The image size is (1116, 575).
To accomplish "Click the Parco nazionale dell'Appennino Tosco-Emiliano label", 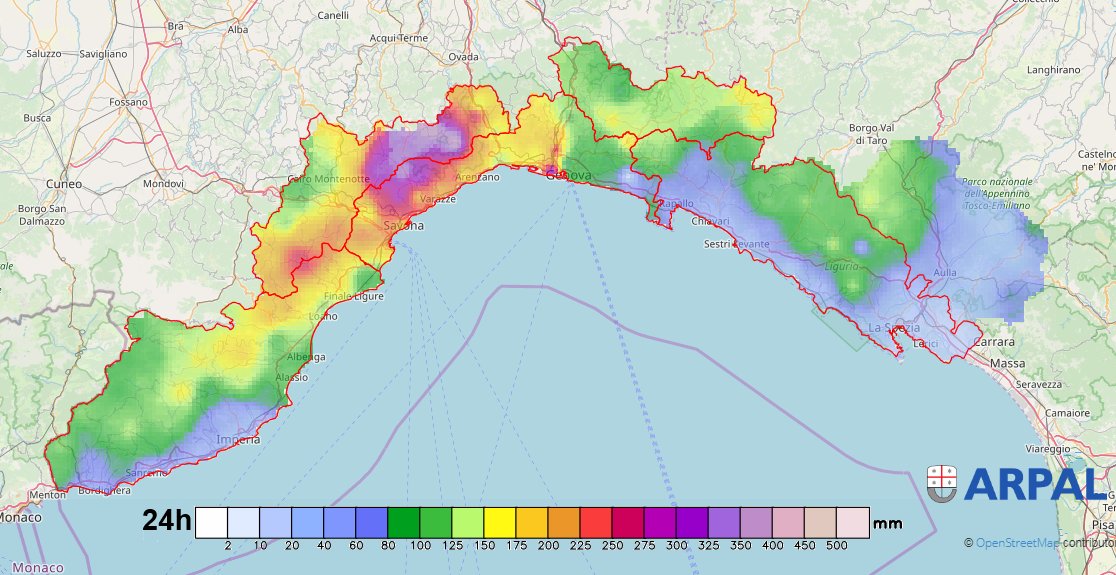I will 996,194.
